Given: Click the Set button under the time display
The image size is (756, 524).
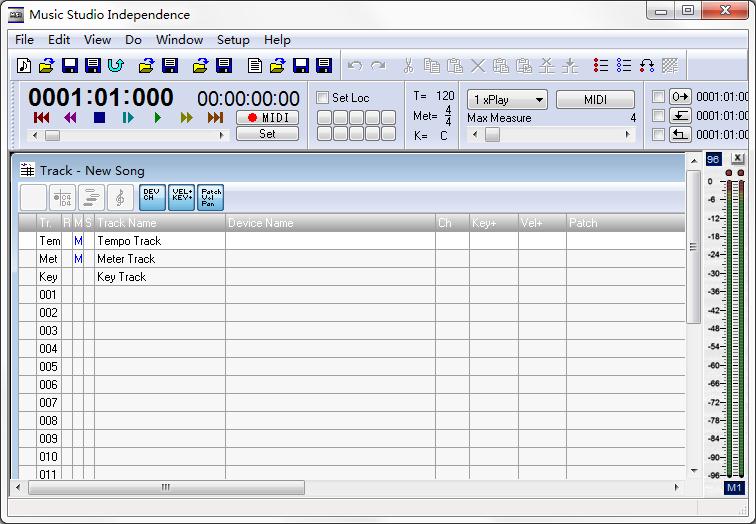Looking at the screenshot, I should point(267,134).
